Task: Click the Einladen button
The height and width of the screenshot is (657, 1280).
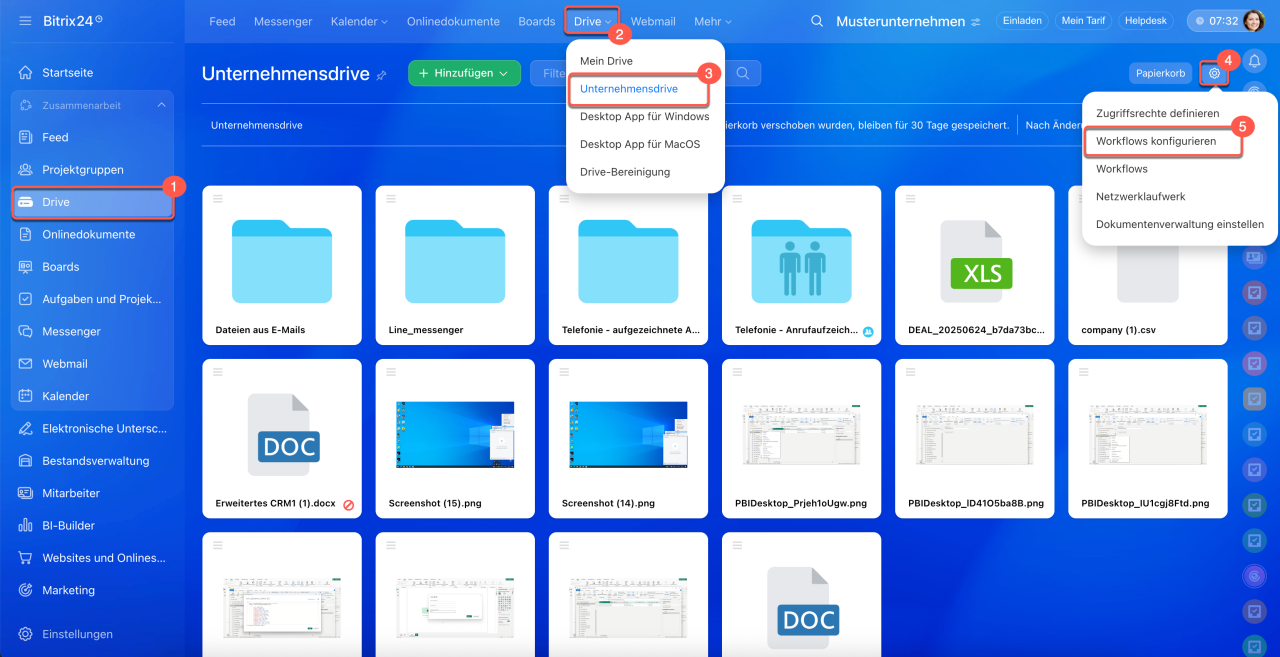Action: coord(1022,21)
